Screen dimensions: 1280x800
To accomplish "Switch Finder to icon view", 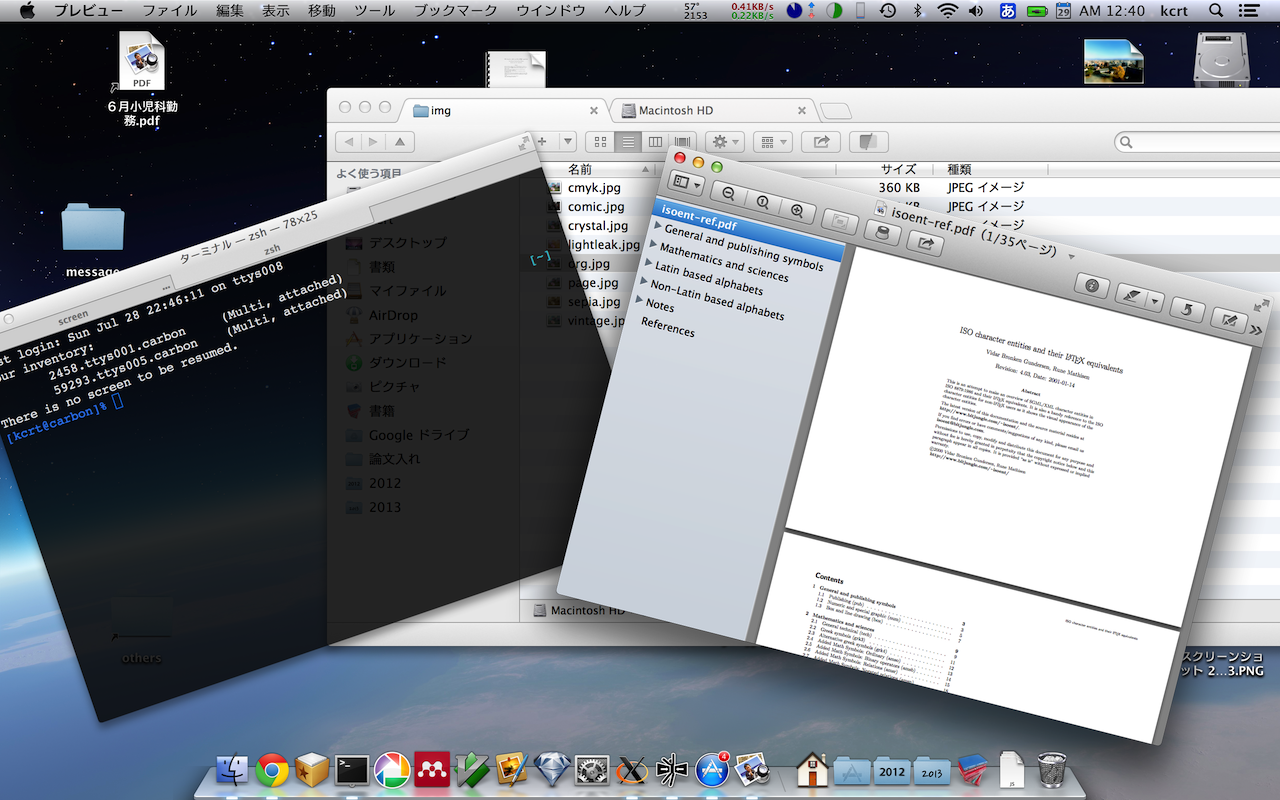I will 600,142.
